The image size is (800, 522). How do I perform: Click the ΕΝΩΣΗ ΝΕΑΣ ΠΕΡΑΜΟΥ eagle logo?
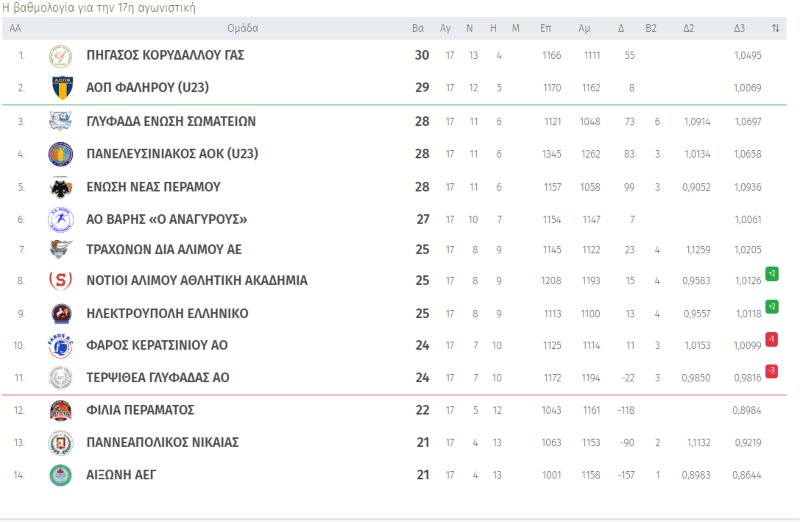[x=60, y=187]
